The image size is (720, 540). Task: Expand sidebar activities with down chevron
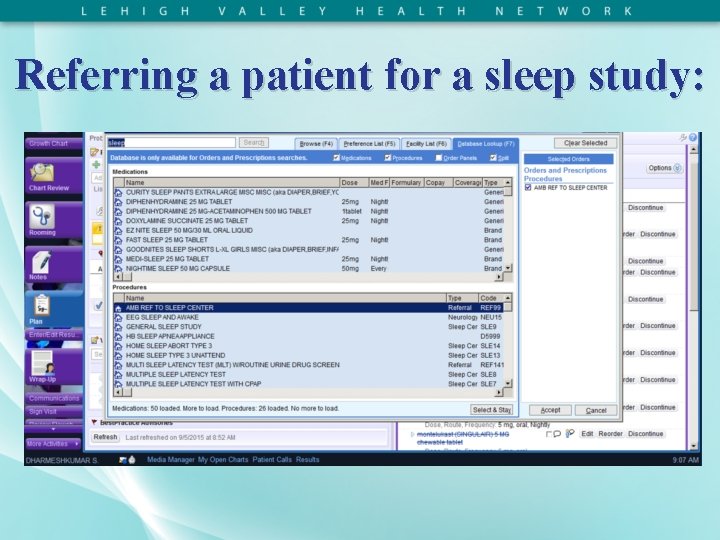pyautogui.click(x=53, y=430)
